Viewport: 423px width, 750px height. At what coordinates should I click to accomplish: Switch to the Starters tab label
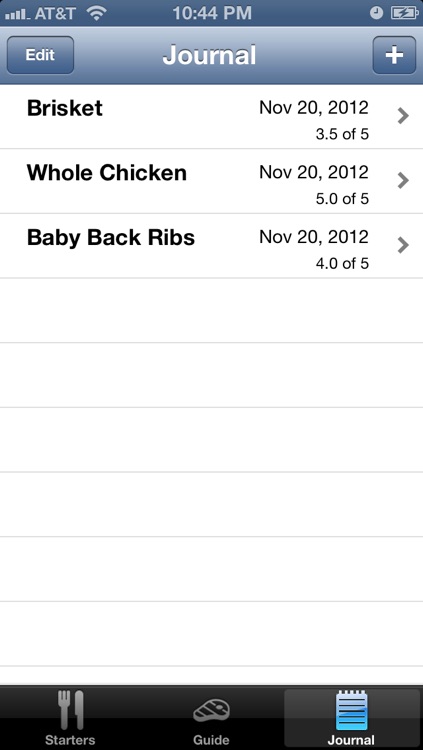click(x=70, y=739)
